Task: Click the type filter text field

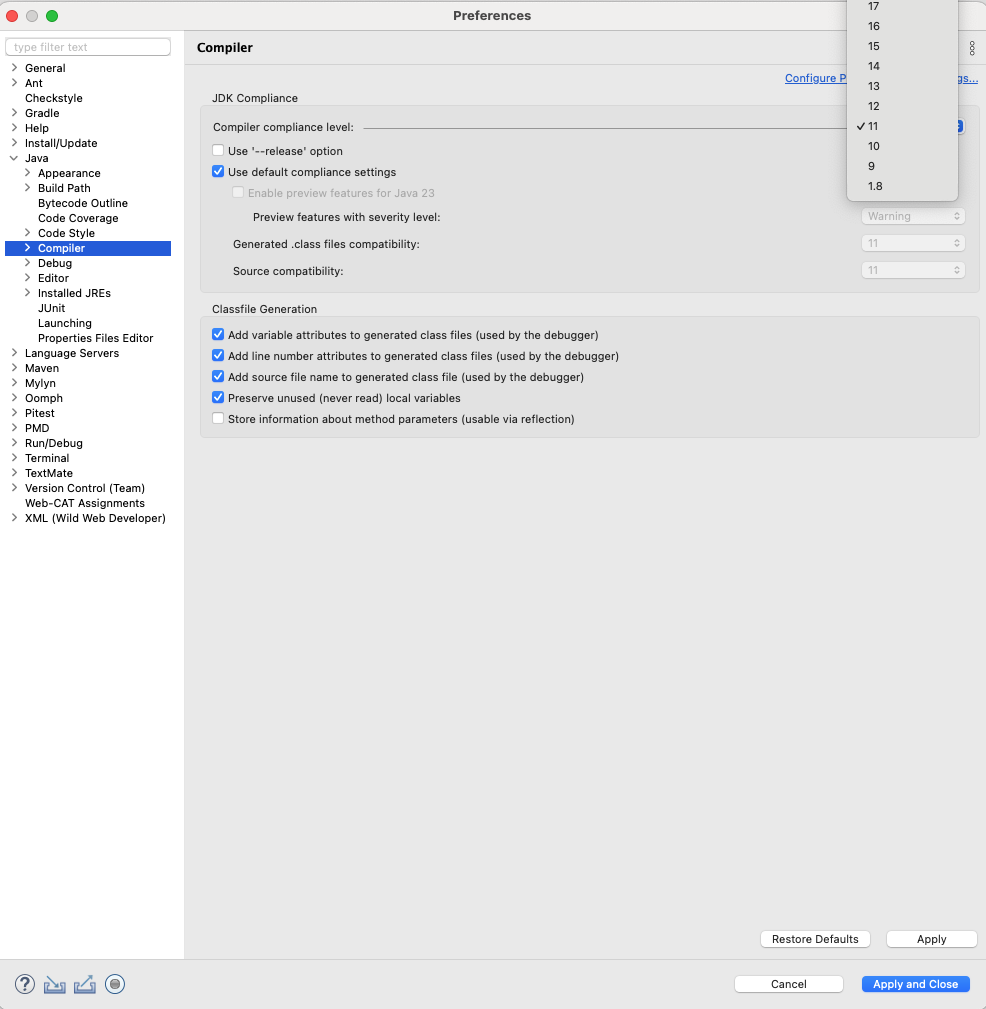Action: 88,47
